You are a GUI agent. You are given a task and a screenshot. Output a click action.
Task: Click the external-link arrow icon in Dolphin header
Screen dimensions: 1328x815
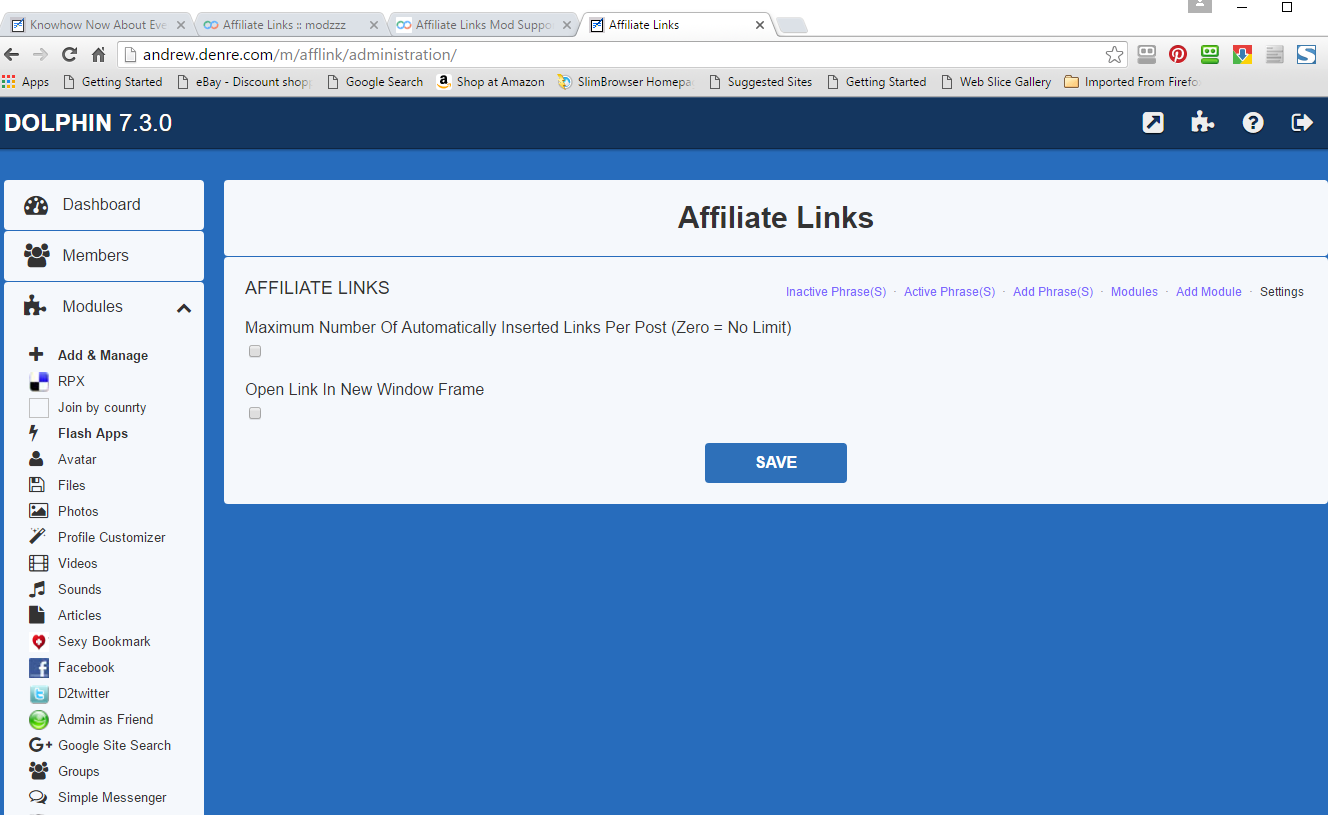pyautogui.click(x=1153, y=122)
